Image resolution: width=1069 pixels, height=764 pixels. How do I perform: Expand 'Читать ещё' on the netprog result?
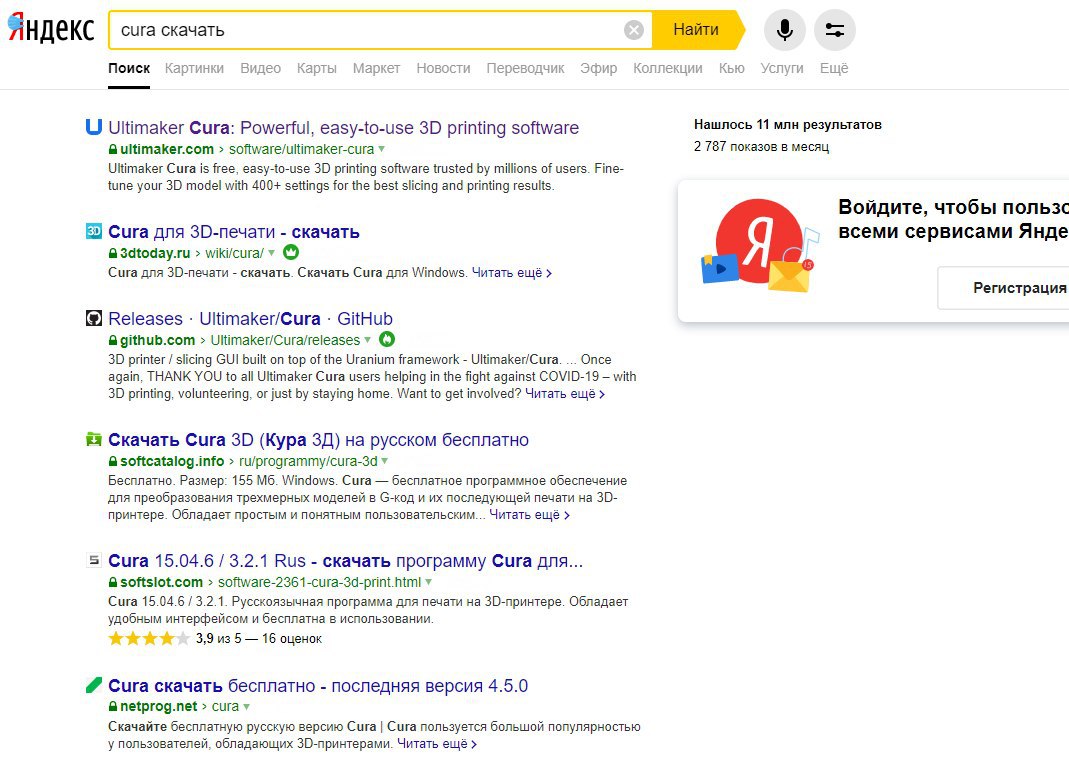436,744
